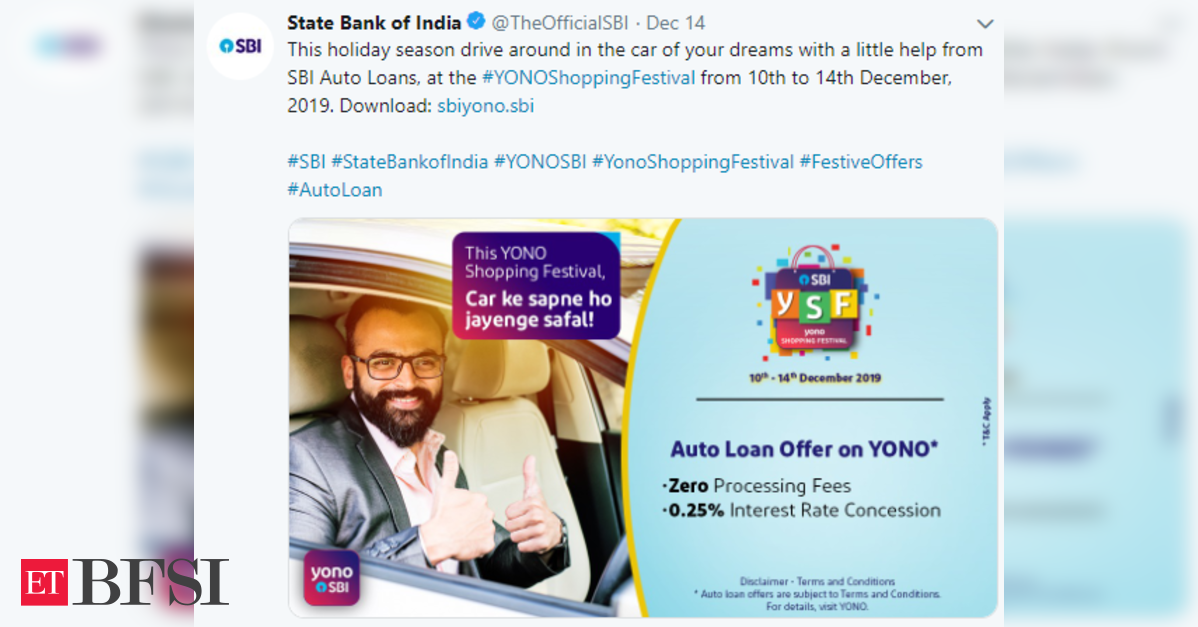
Task: Open State Bank of India profile name
Action: click(x=374, y=23)
